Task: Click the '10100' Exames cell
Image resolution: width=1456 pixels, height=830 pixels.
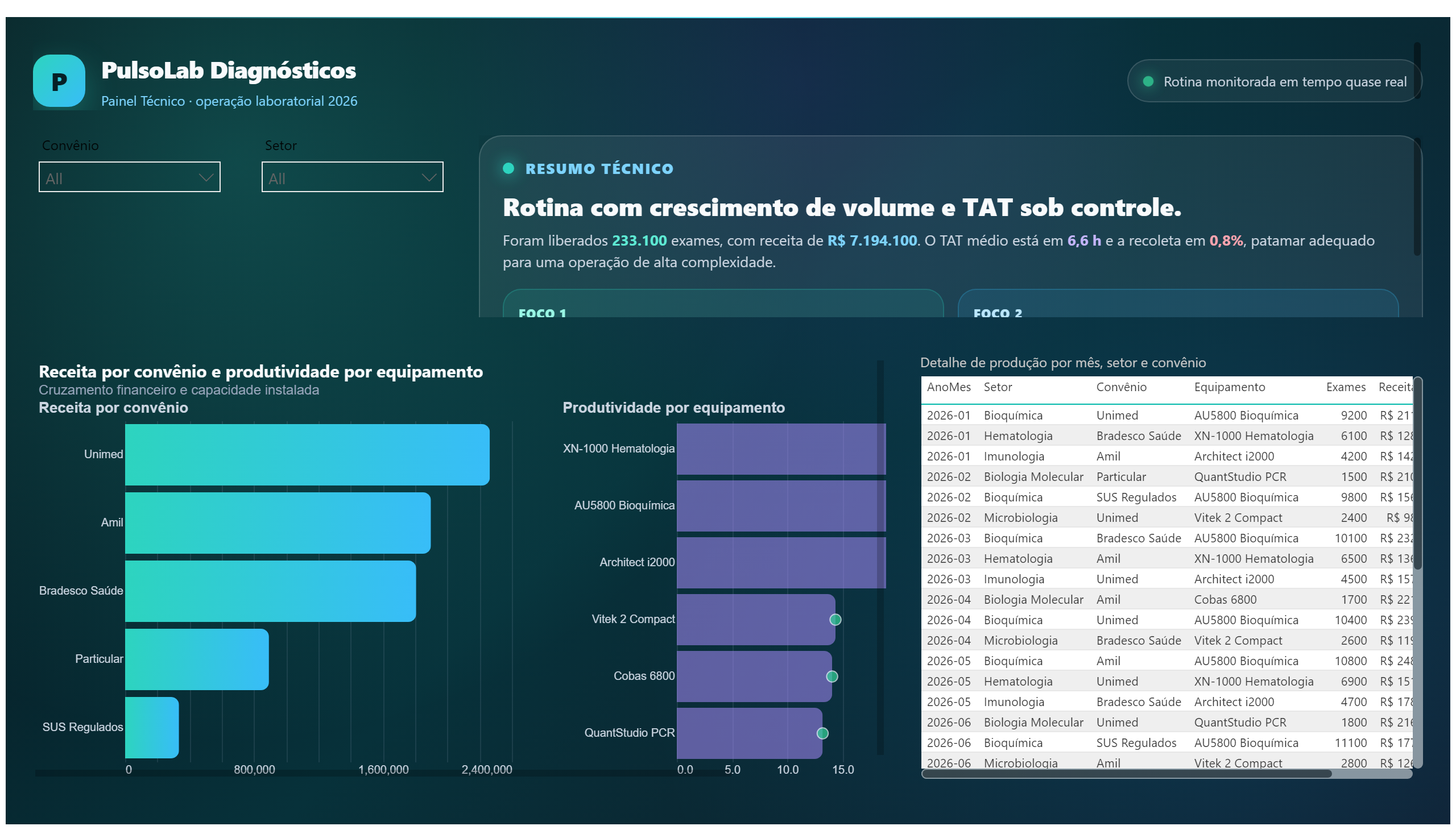Action: tap(1350, 538)
